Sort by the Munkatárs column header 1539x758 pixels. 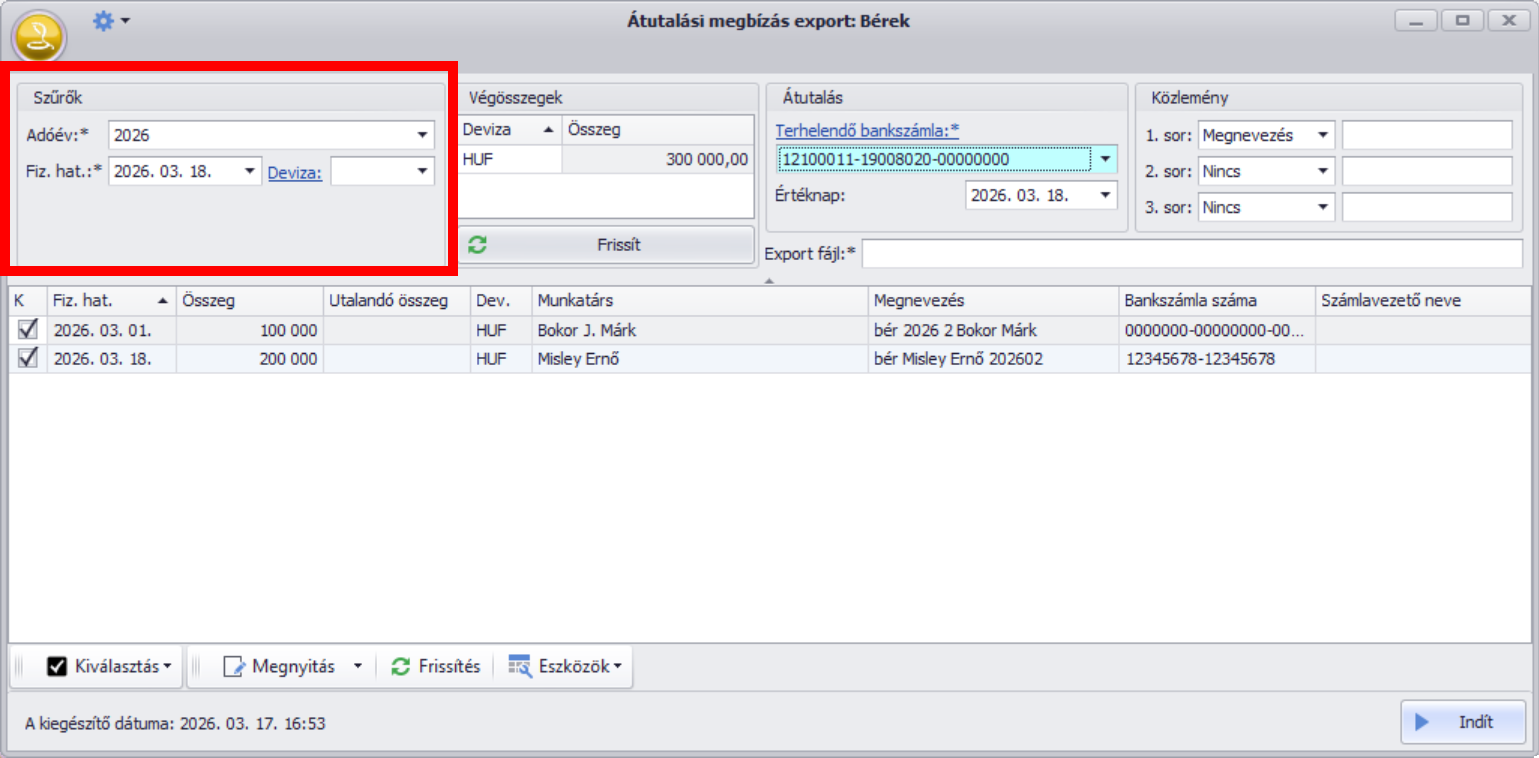(x=700, y=301)
